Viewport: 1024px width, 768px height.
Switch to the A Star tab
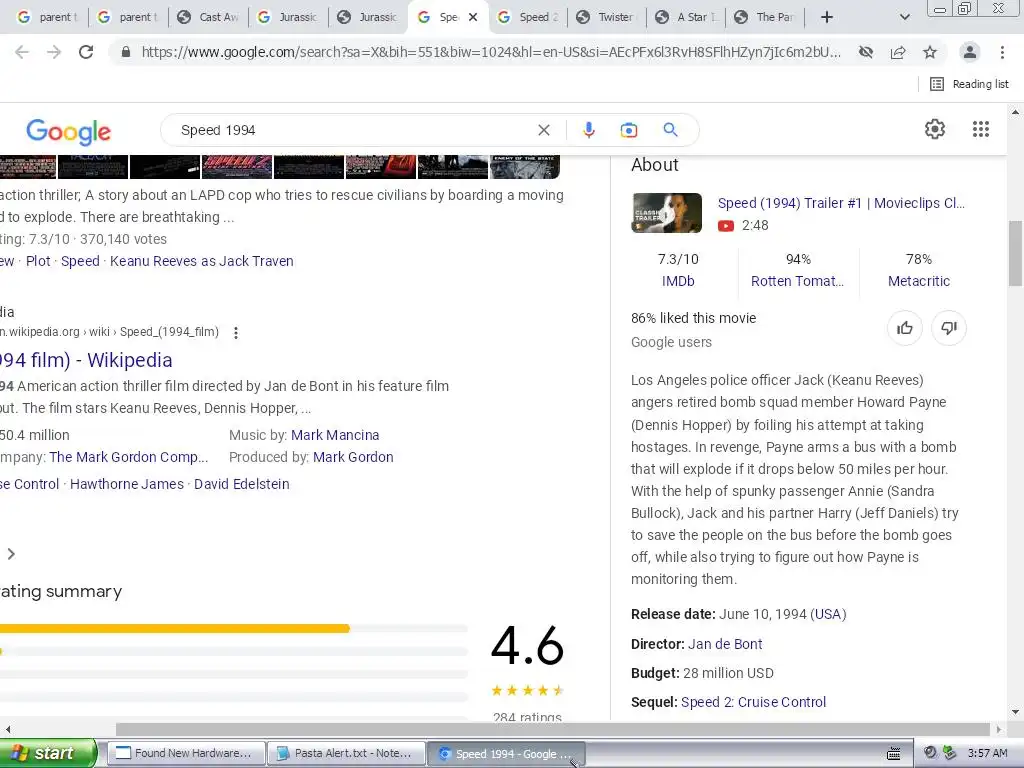pos(687,17)
